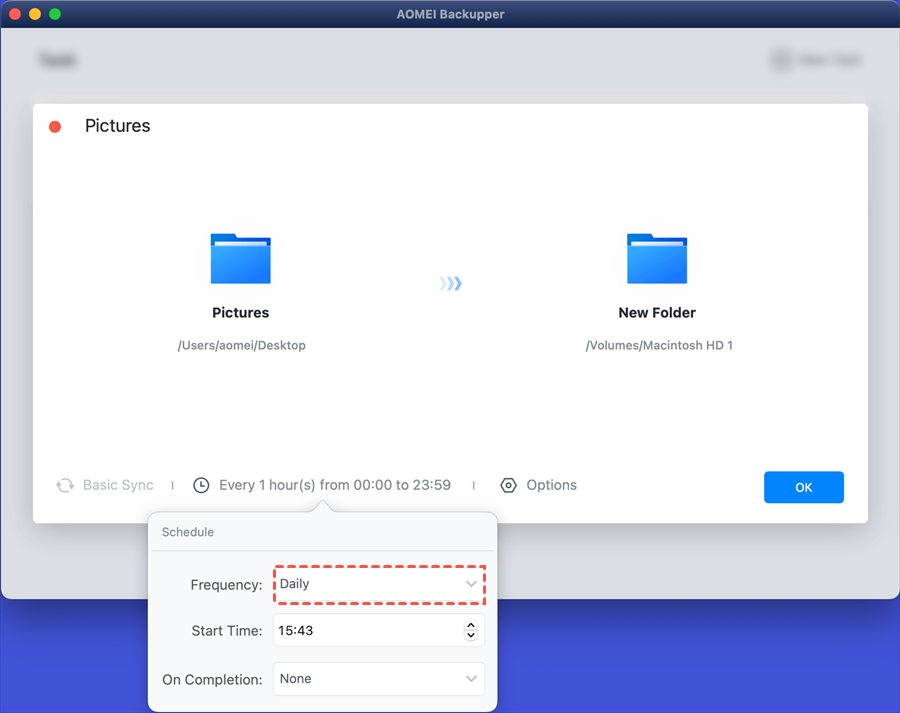Click the On Completion: label
Image resolution: width=900 pixels, height=713 pixels.
point(212,680)
